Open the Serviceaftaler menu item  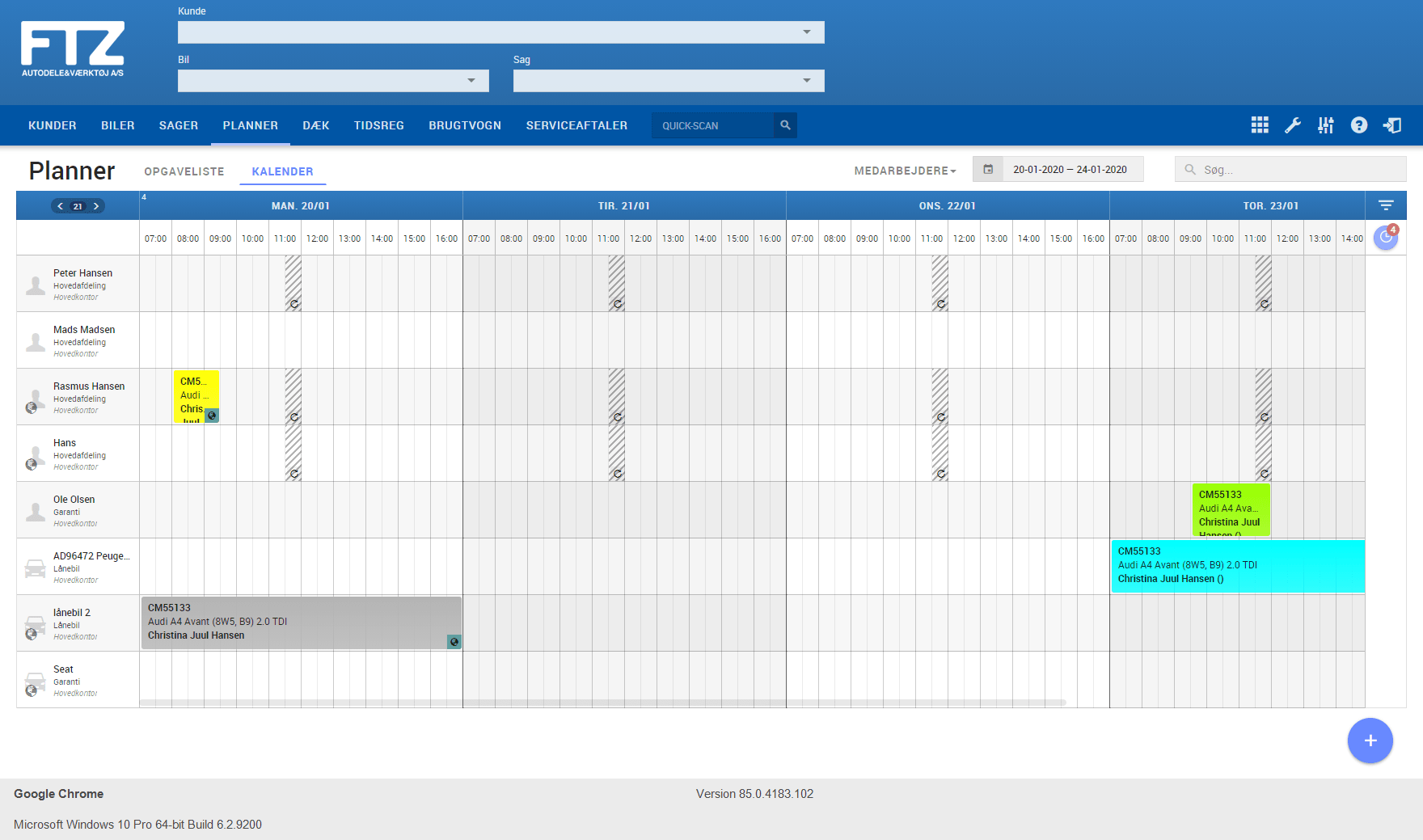tap(576, 125)
